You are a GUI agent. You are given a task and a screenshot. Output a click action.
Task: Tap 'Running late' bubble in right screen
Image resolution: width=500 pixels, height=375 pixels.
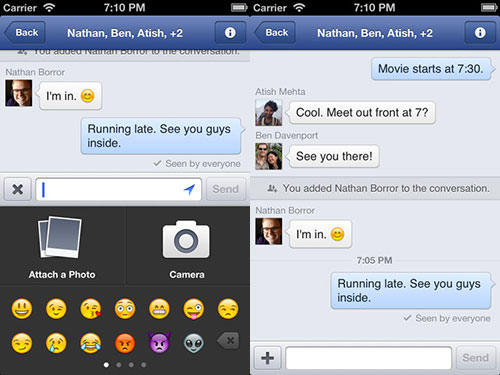412,291
